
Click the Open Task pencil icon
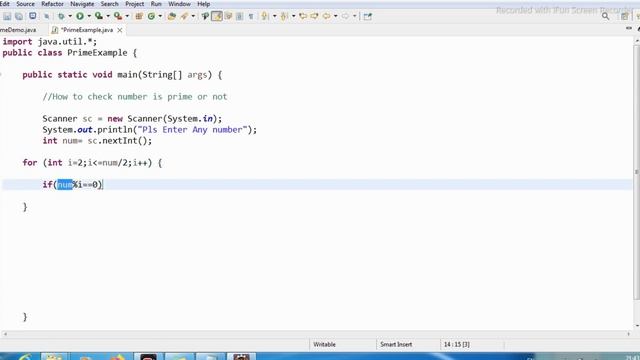click(x=184, y=16)
